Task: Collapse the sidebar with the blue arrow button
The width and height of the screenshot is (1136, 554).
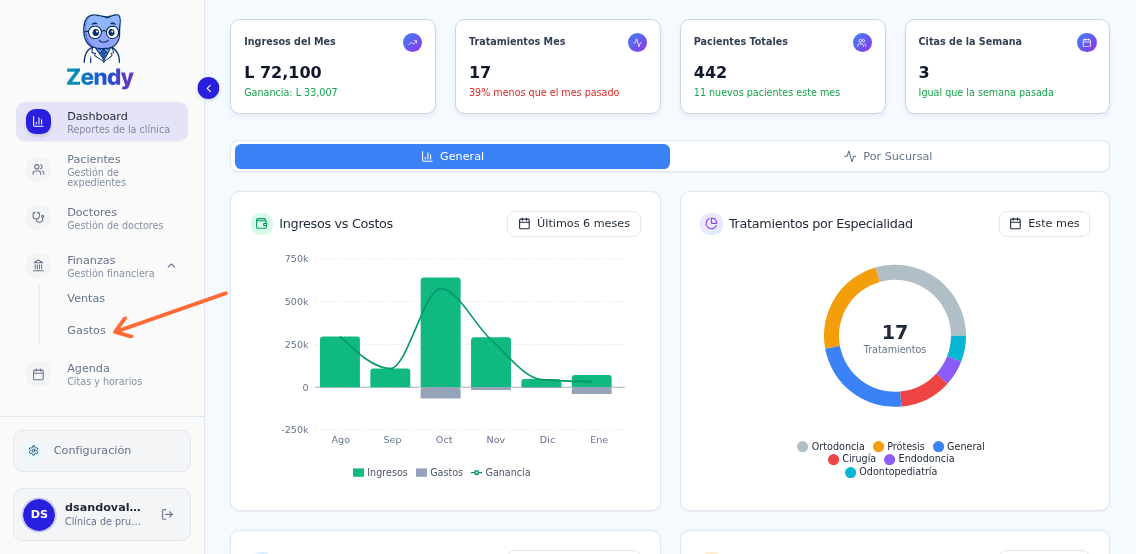Action: (x=208, y=88)
